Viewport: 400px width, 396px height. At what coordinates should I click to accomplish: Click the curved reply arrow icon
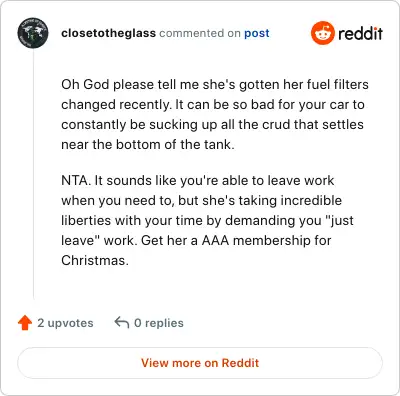pyautogui.click(x=122, y=322)
